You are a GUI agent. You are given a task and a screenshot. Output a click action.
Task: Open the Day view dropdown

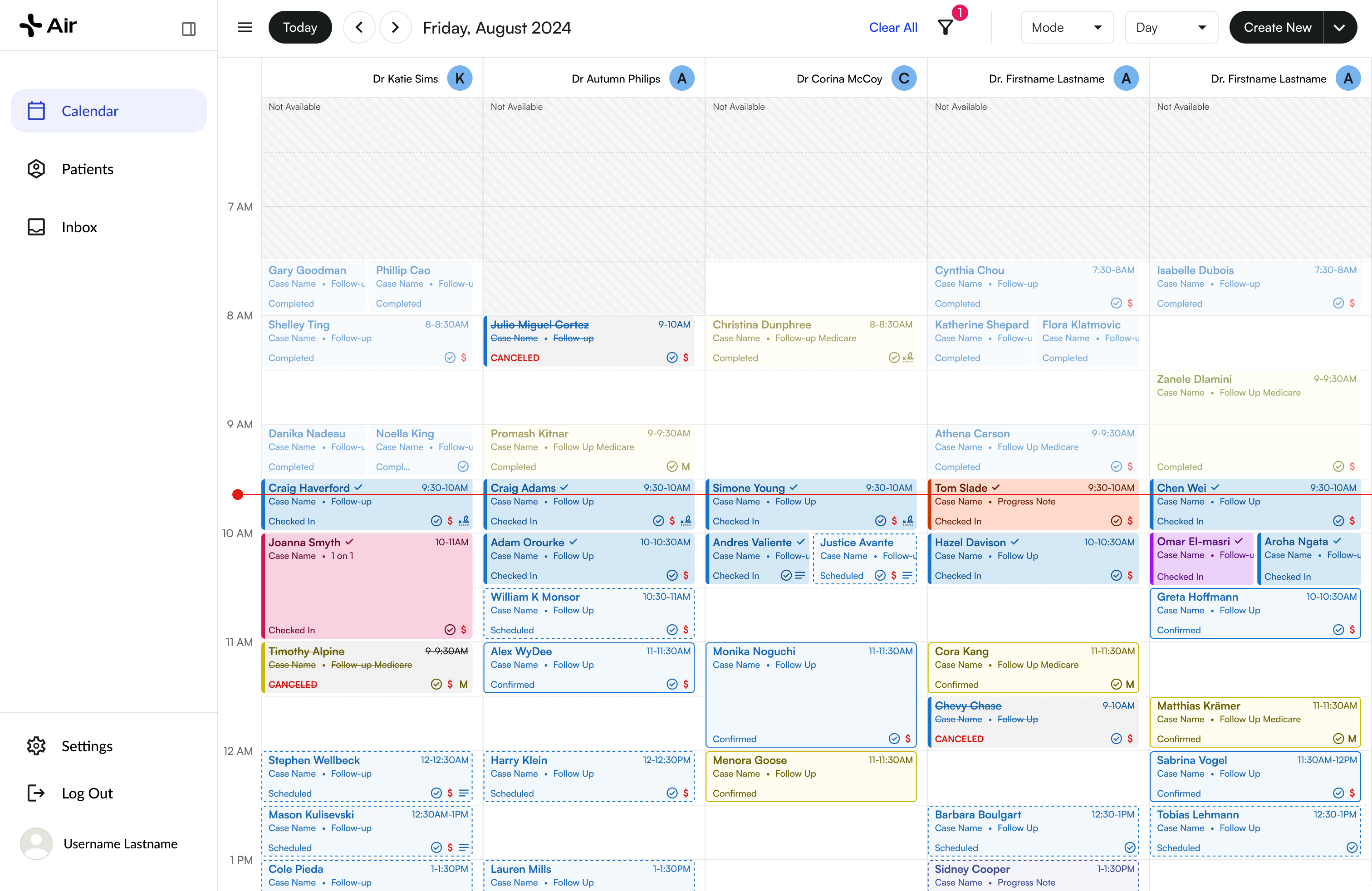[x=1171, y=27]
